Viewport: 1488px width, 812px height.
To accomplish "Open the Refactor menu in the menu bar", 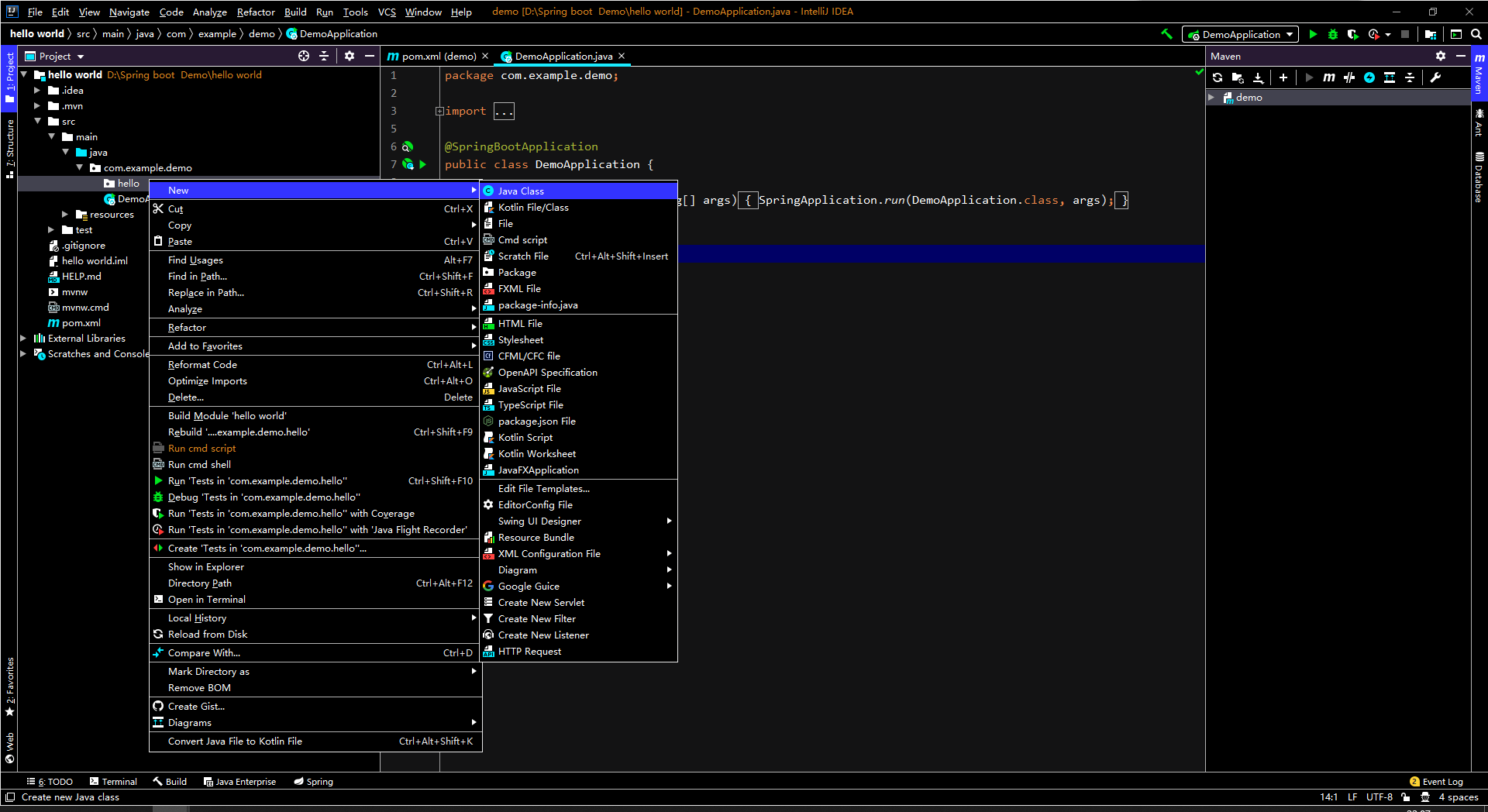I will click(256, 12).
